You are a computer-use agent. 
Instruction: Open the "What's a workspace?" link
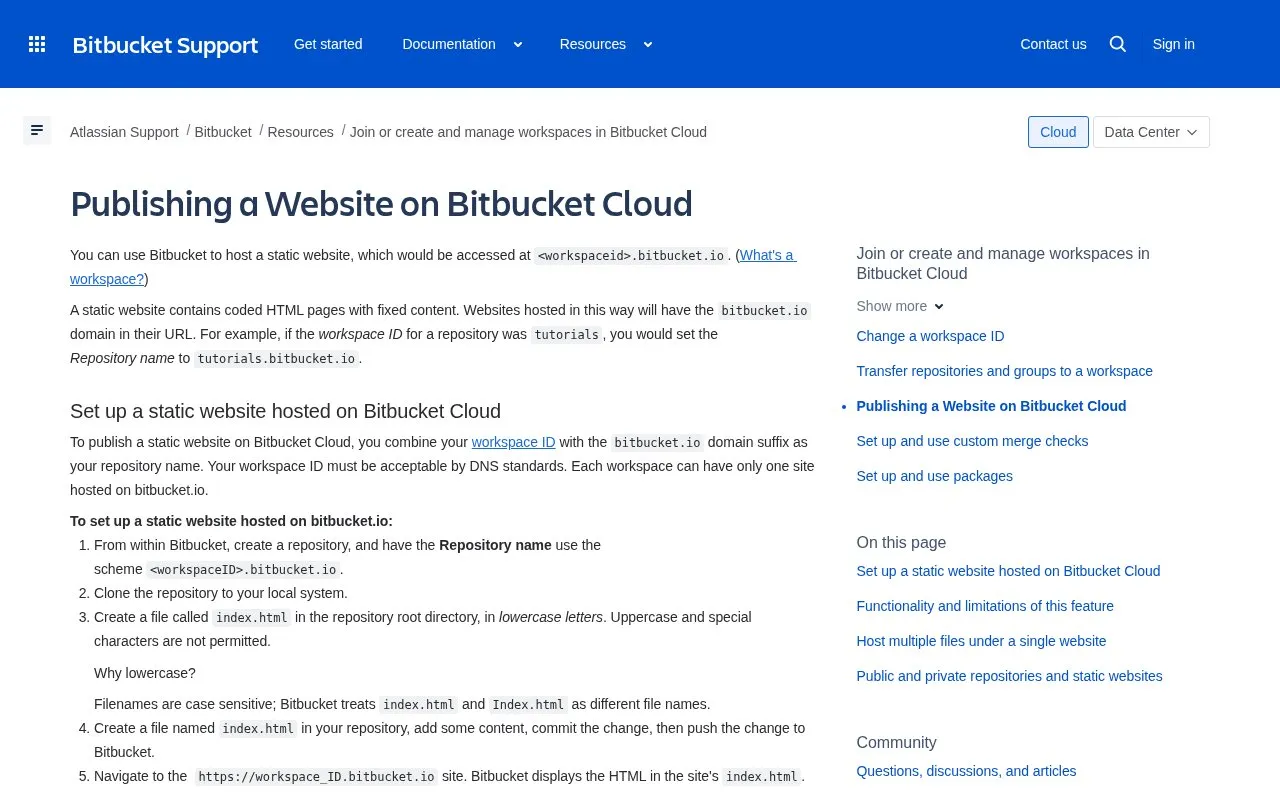768,255
